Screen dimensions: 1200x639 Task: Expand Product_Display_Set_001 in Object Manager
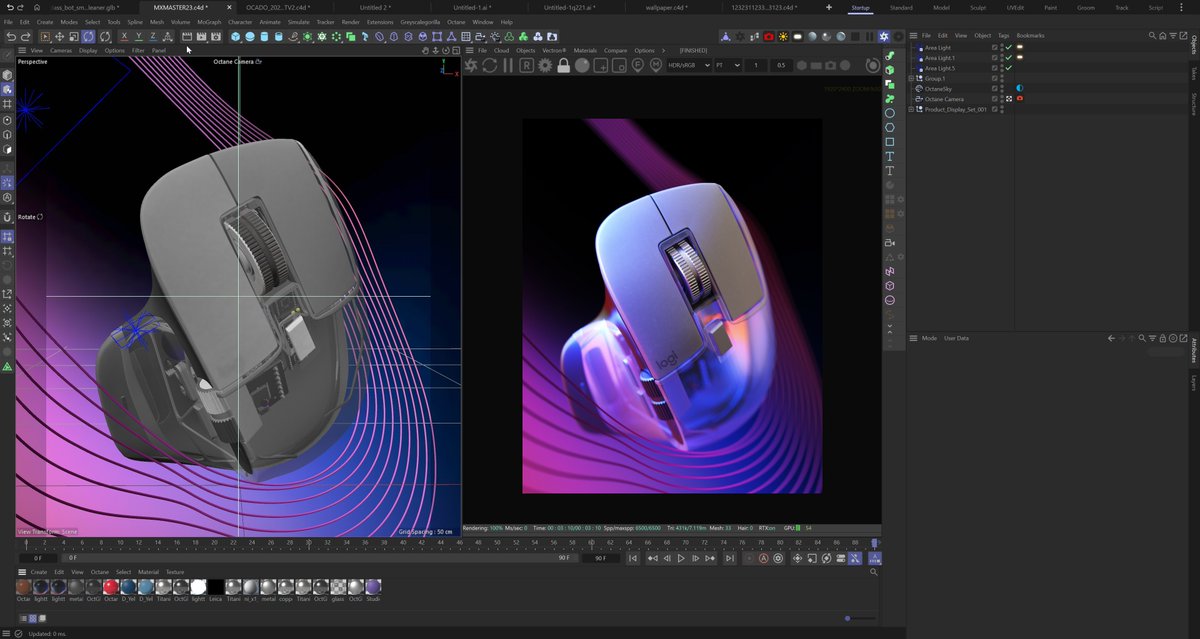(911, 109)
